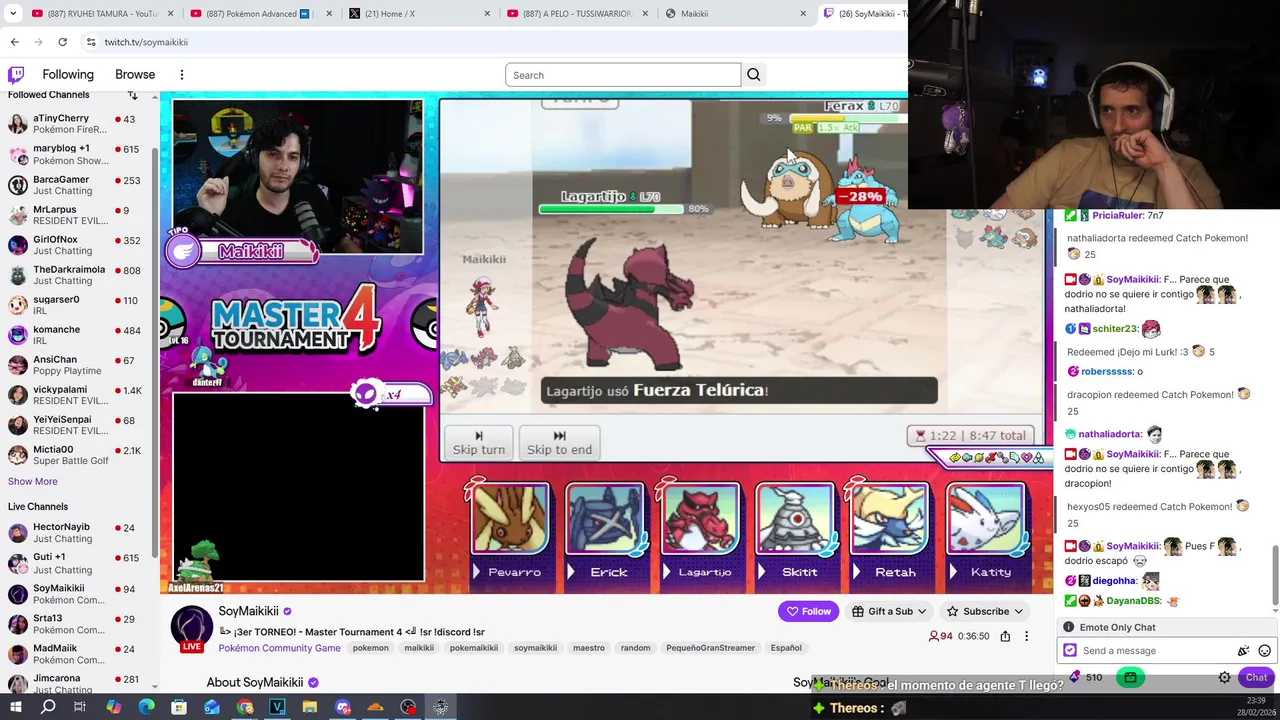This screenshot has width=1280, height=720.
Task: Click the browser address bar URL
Action: (x=146, y=42)
